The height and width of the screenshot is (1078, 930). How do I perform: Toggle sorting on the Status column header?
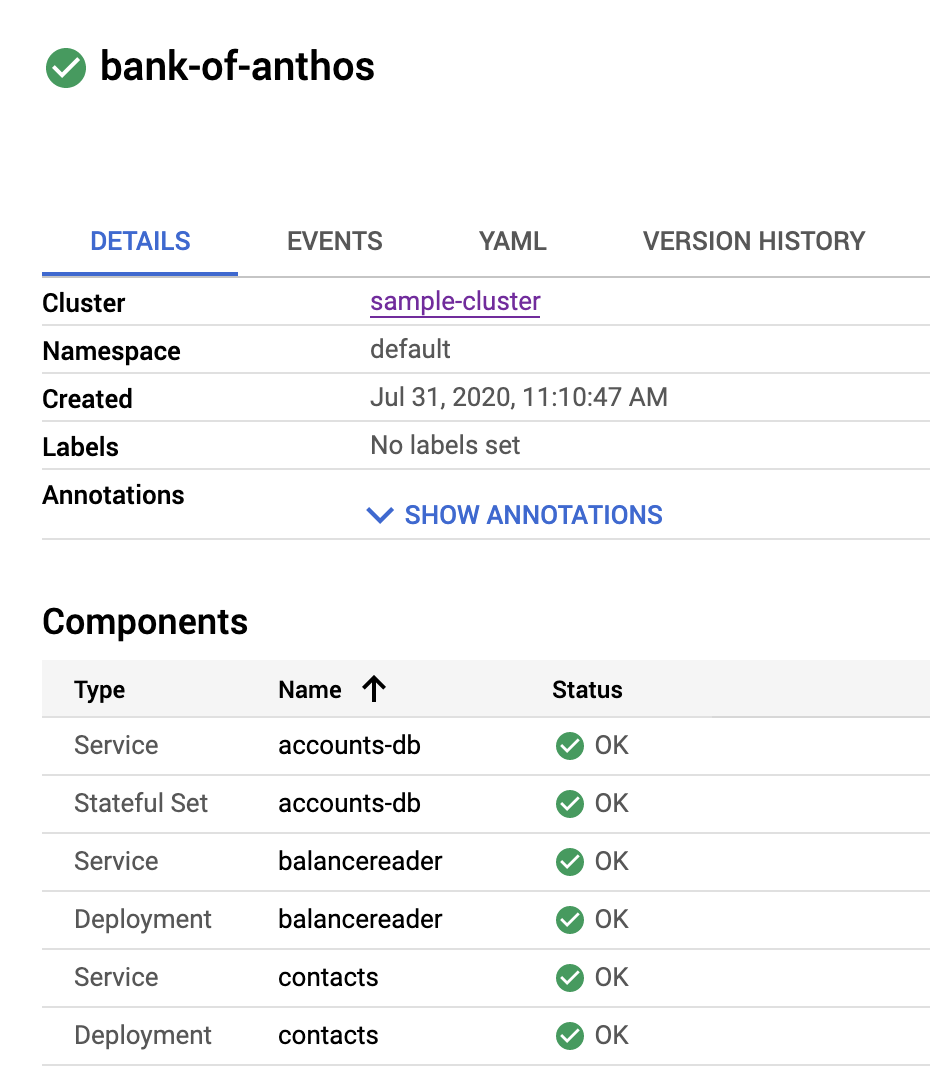(x=587, y=689)
